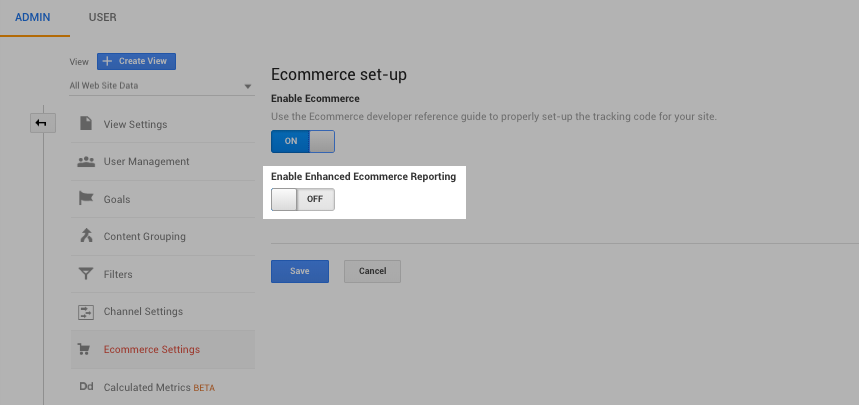Image resolution: width=859 pixels, height=405 pixels.
Task: Open User Management settings
Action: point(146,161)
